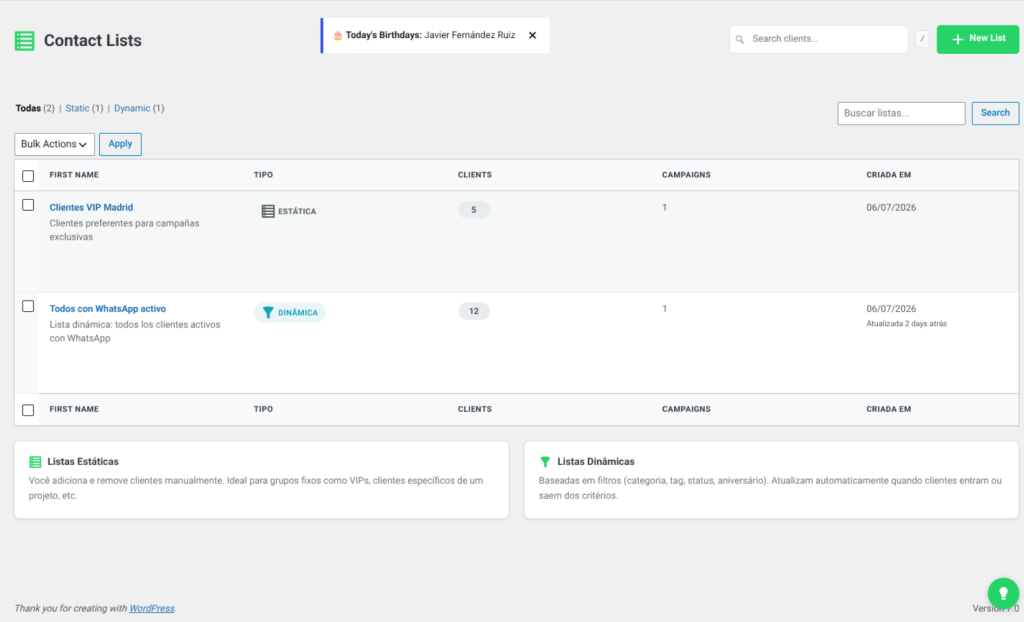Click the Estática list type icon
The image size is (1024, 622).
coord(268,211)
